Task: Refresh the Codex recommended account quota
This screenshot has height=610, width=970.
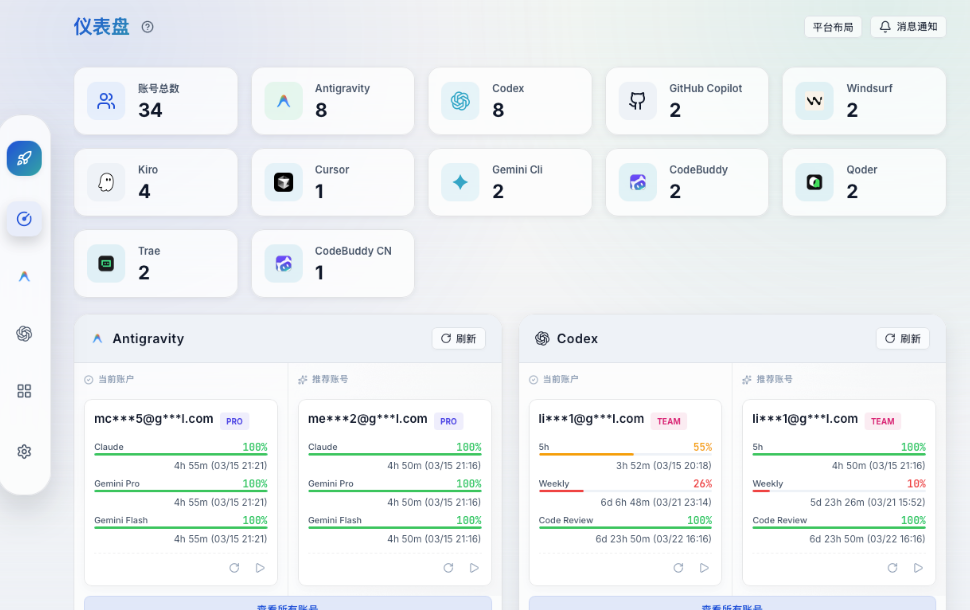Action: pos(893,568)
